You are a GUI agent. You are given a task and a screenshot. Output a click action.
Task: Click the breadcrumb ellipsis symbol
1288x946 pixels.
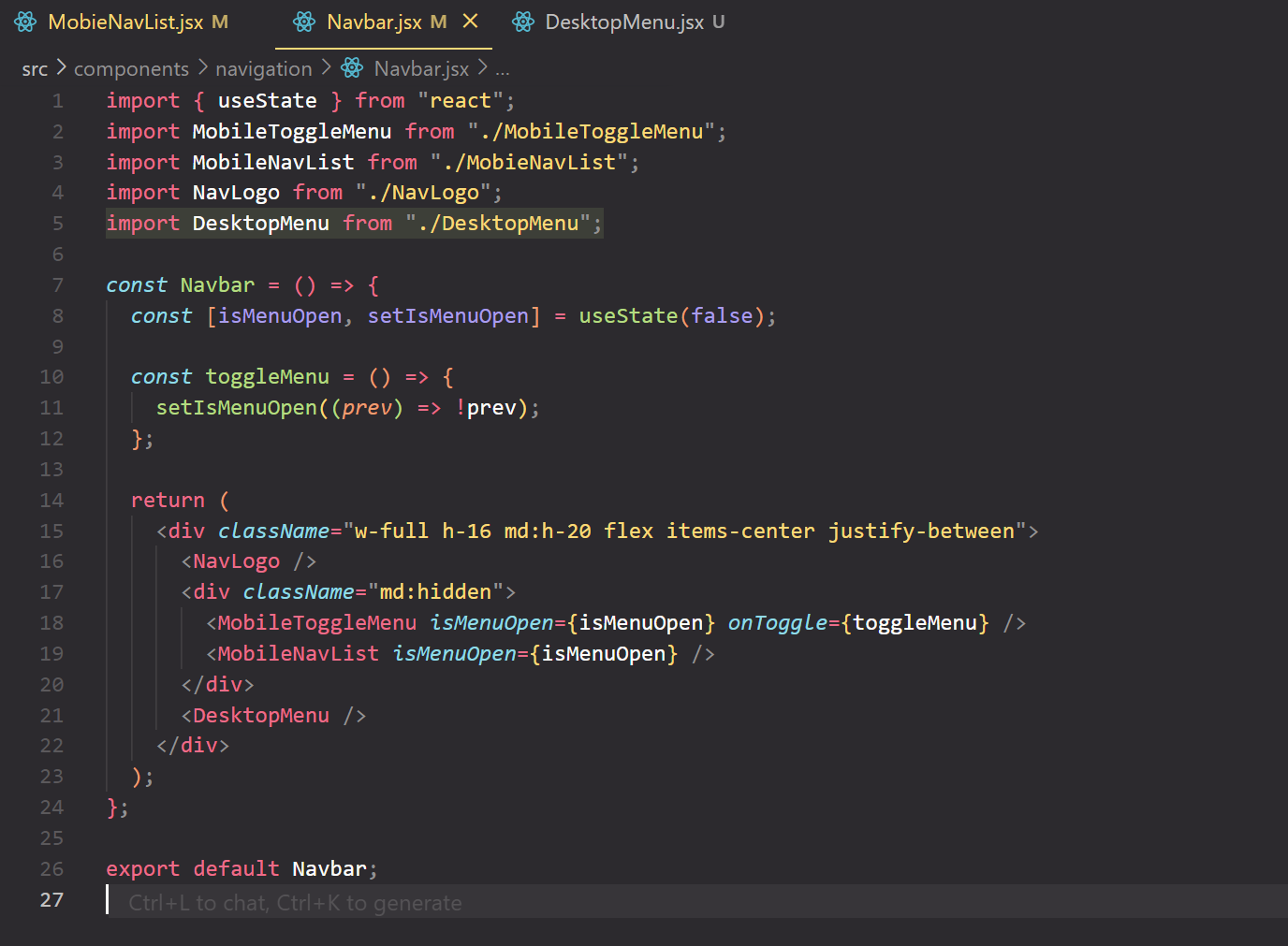[x=503, y=69]
